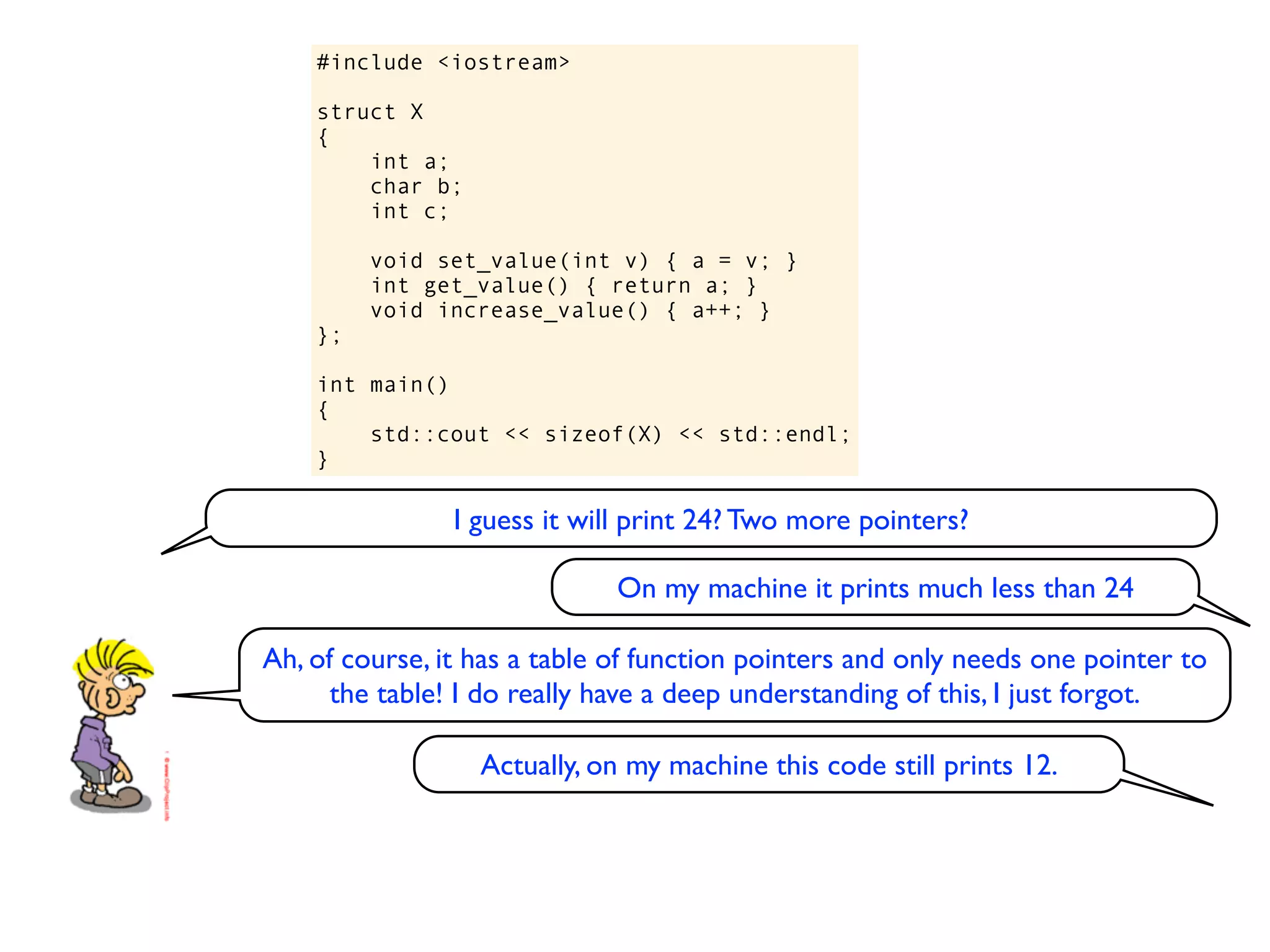Click the "int main()" line
The image size is (1270, 952).
coord(383,385)
